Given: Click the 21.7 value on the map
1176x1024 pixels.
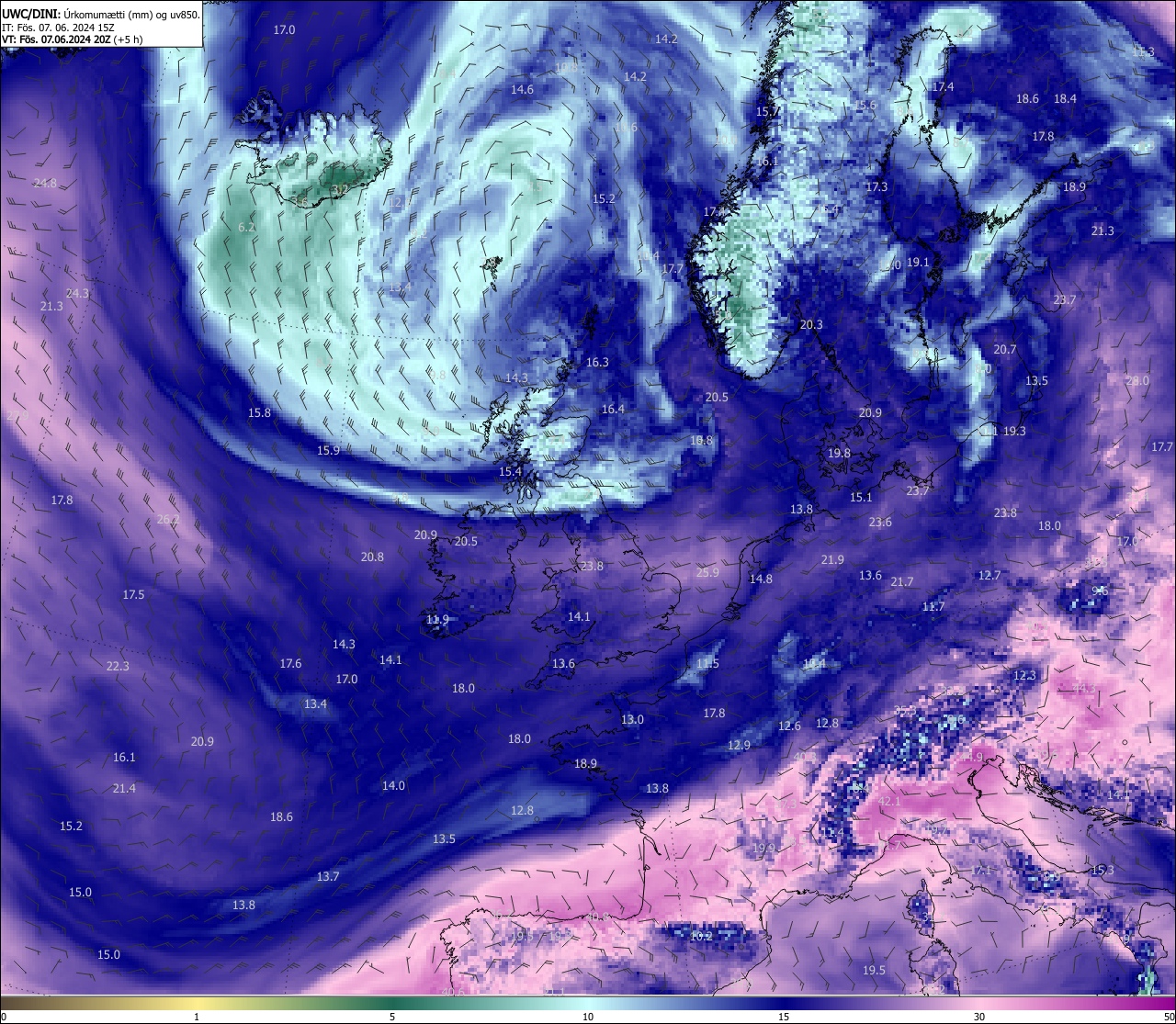Looking at the screenshot, I should pyautogui.click(x=902, y=582).
